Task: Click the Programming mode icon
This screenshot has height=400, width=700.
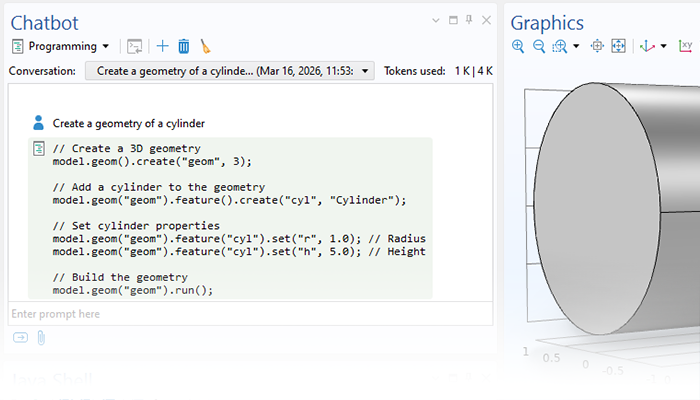Action: point(17,46)
